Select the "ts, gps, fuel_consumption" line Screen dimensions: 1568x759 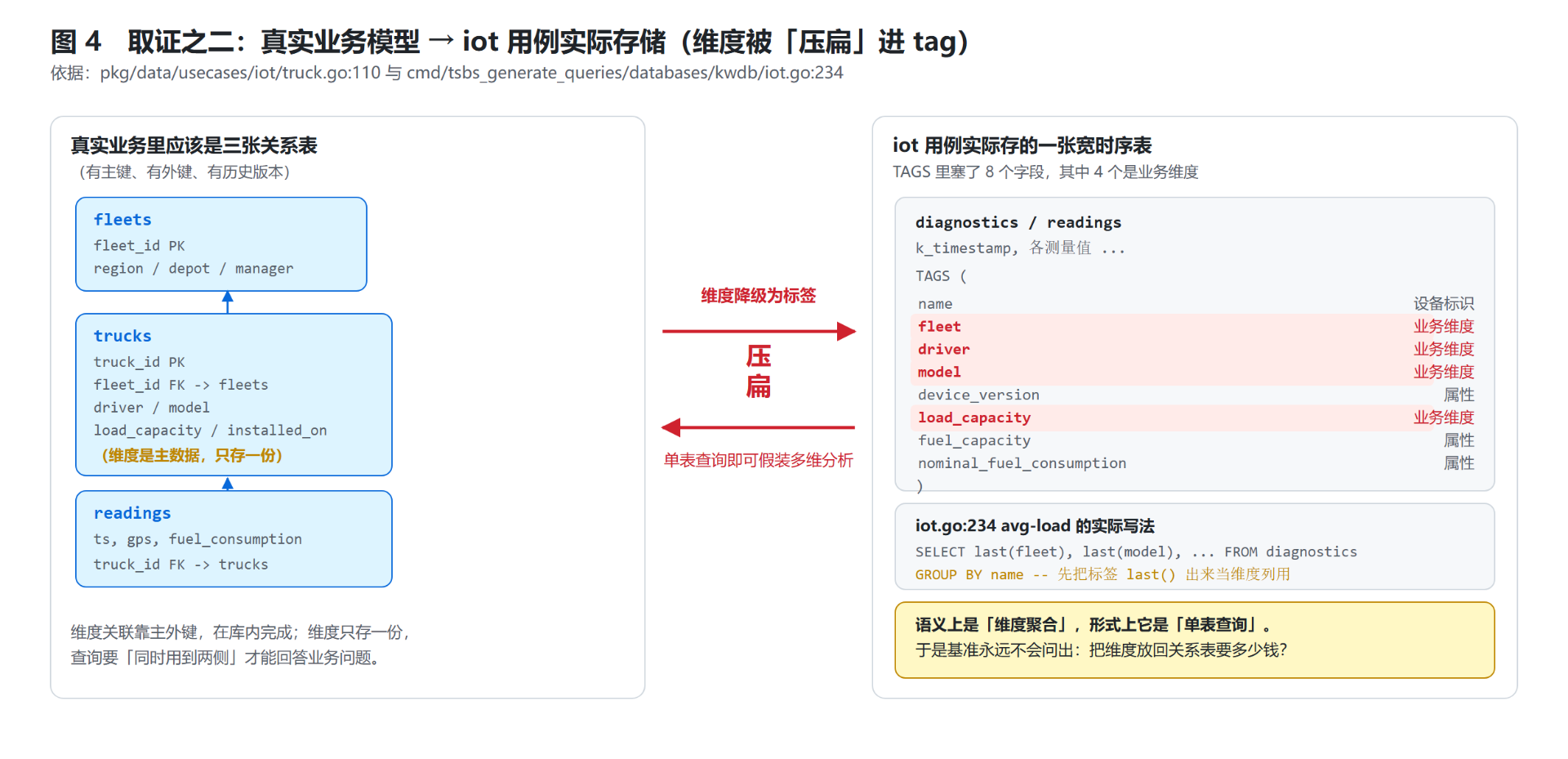(x=198, y=539)
